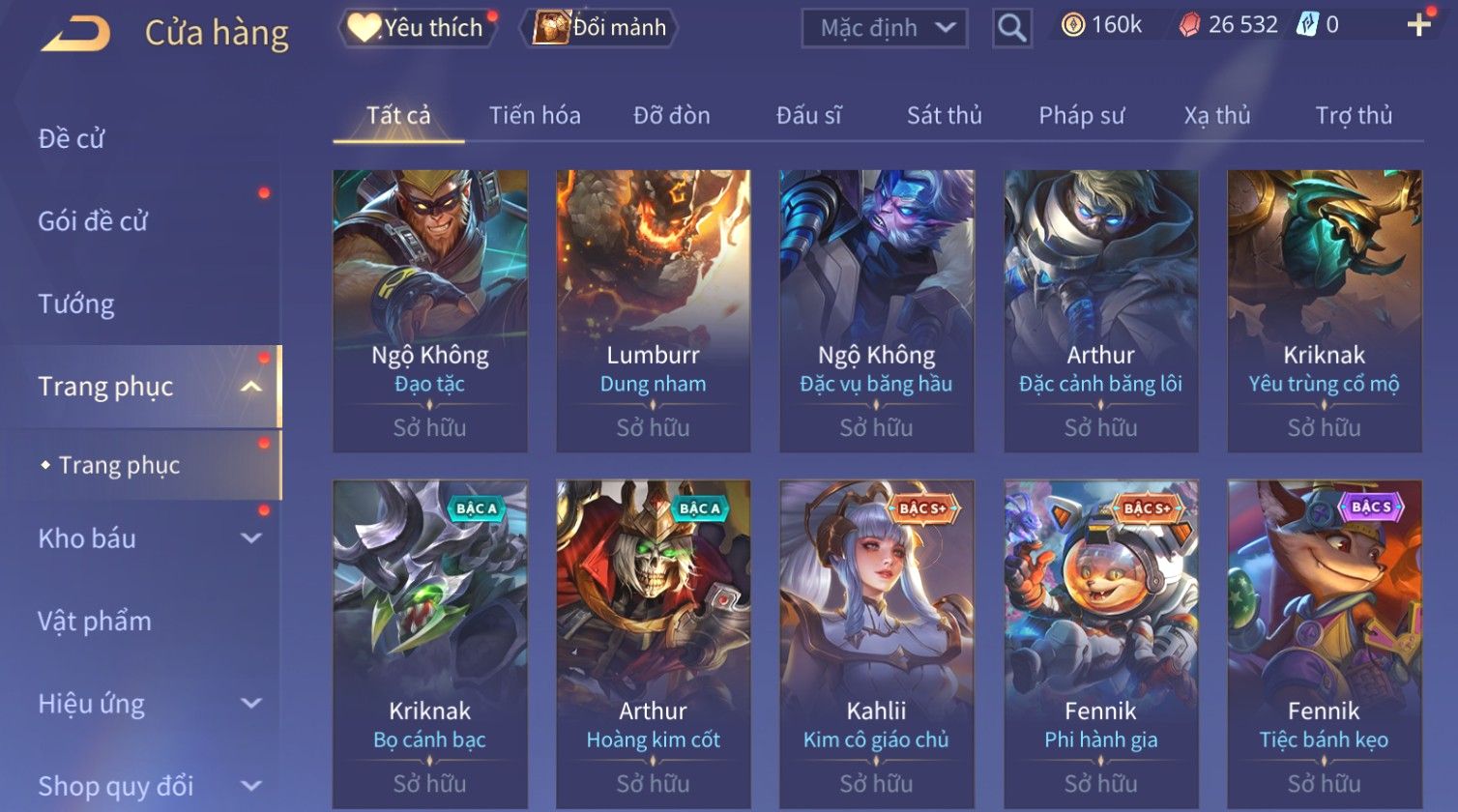1458x812 pixels.
Task: Open Yêu thích heart favorites
Action: (417, 28)
